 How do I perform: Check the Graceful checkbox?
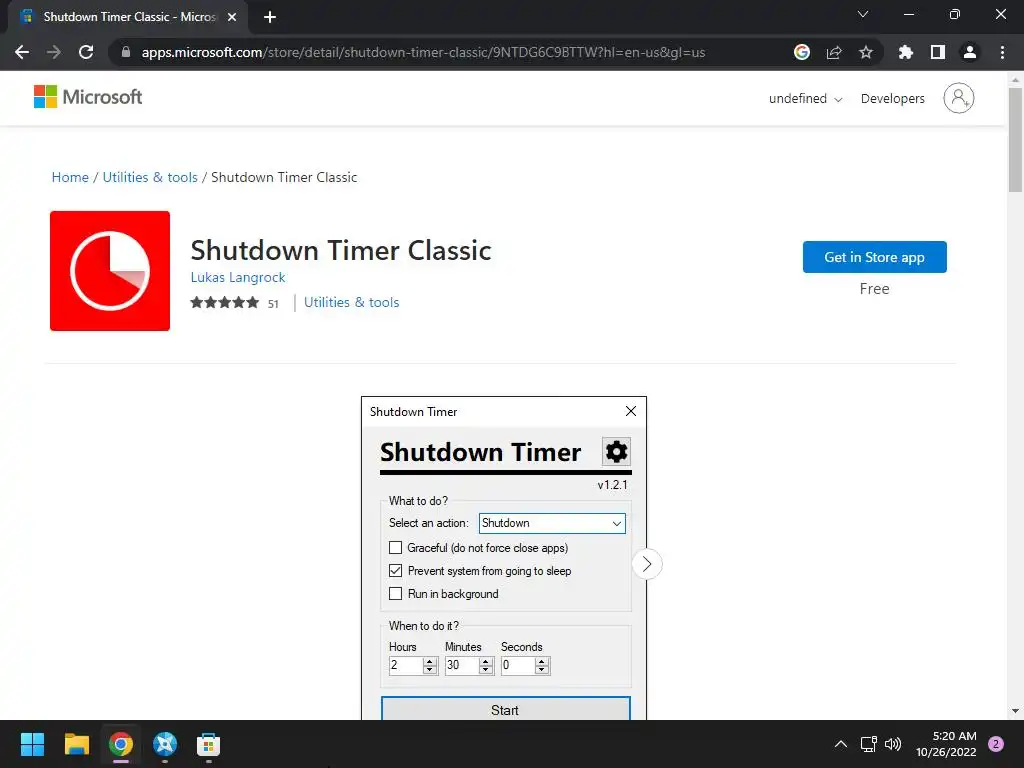pos(395,548)
